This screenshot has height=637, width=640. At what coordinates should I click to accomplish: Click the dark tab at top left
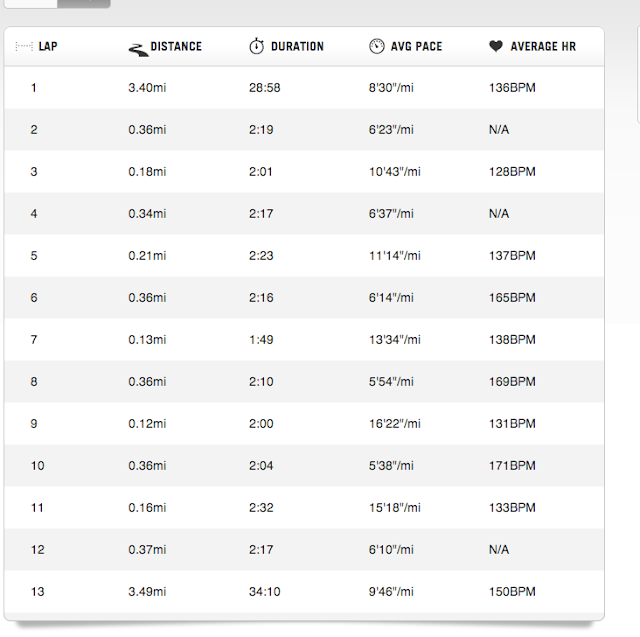[x=84, y=3]
